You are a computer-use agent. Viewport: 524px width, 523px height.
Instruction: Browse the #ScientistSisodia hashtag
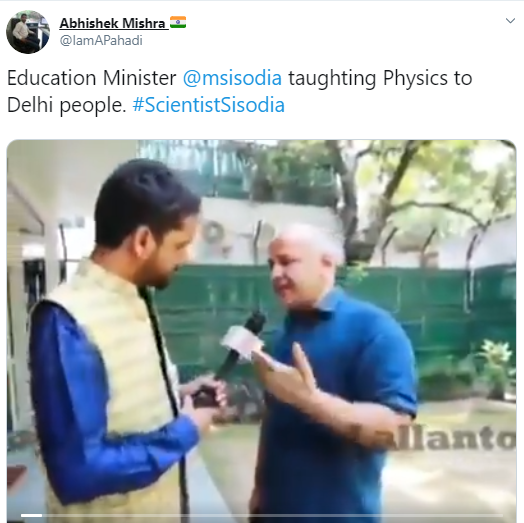209,105
